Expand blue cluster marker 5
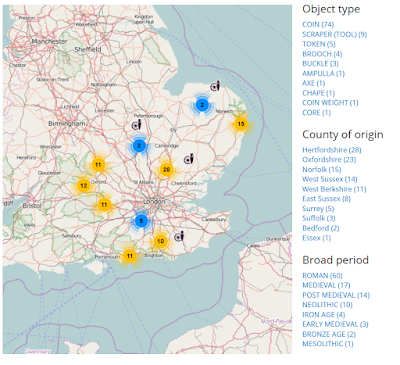The image size is (400, 365). (x=141, y=221)
